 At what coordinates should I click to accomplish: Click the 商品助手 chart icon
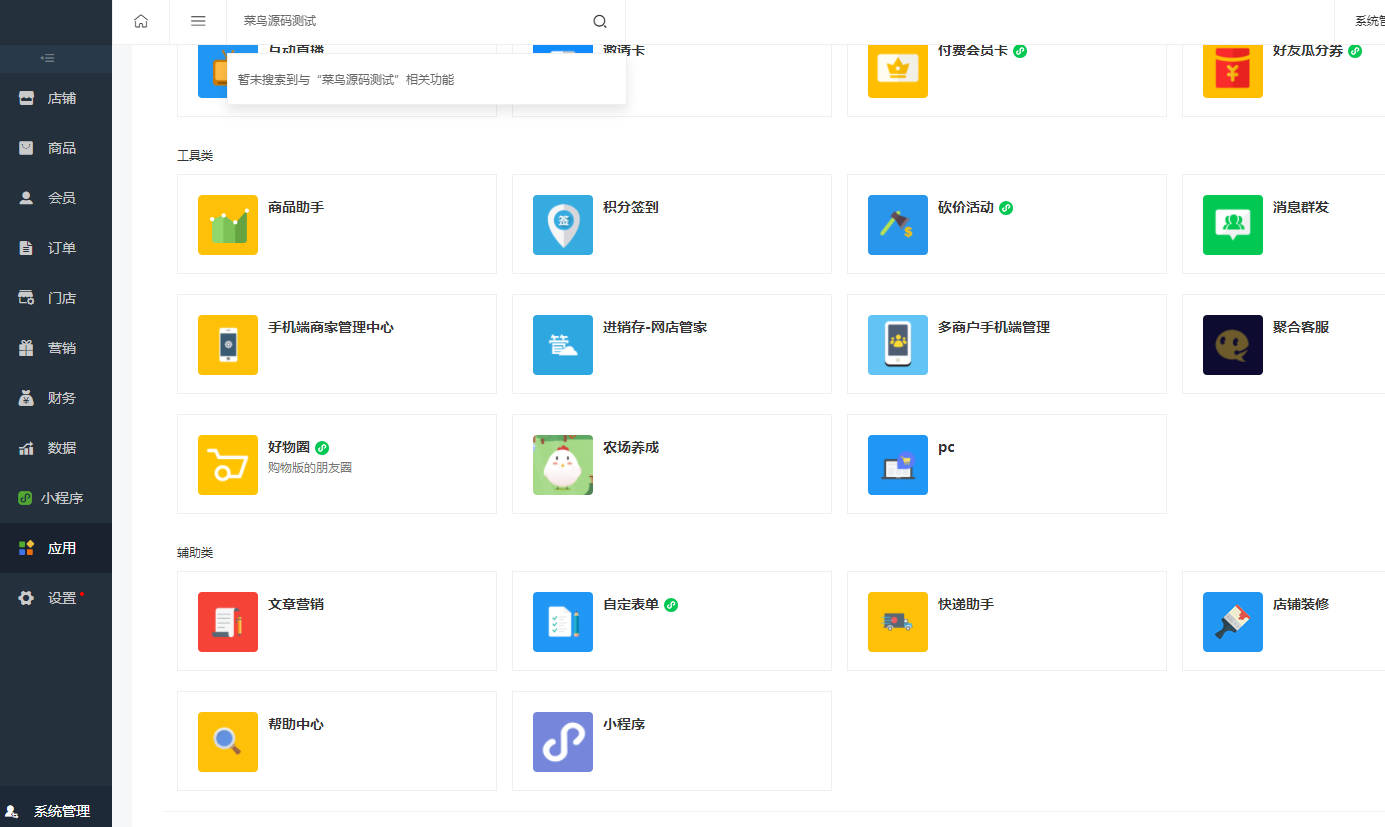[228, 225]
